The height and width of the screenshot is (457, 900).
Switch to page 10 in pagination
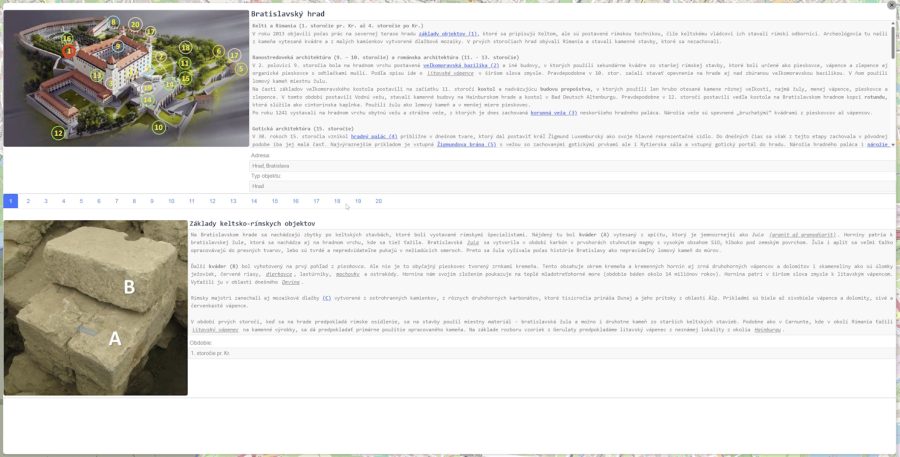pyautogui.click(x=171, y=201)
